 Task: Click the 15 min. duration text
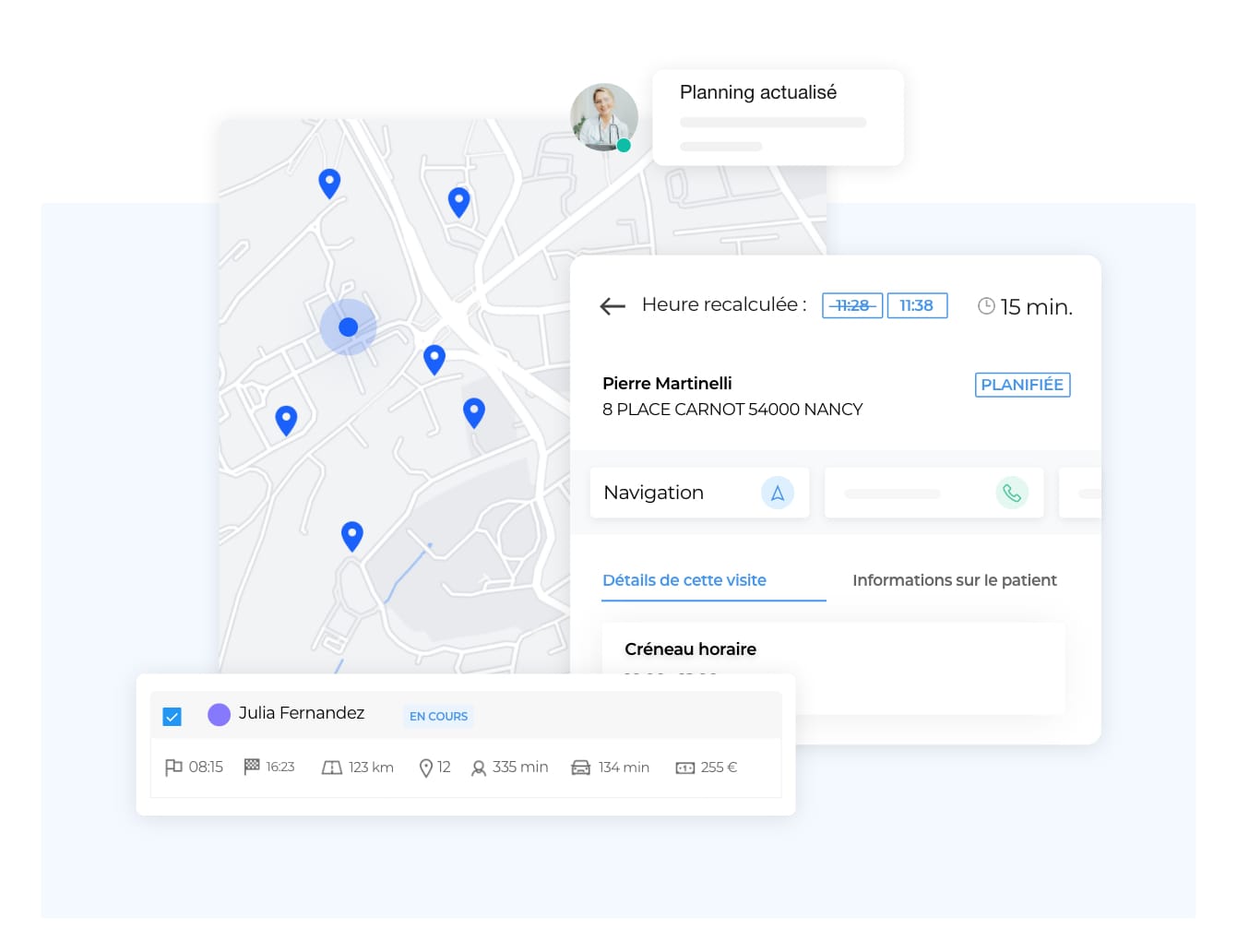pyautogui.click(x=1036, y=306)
